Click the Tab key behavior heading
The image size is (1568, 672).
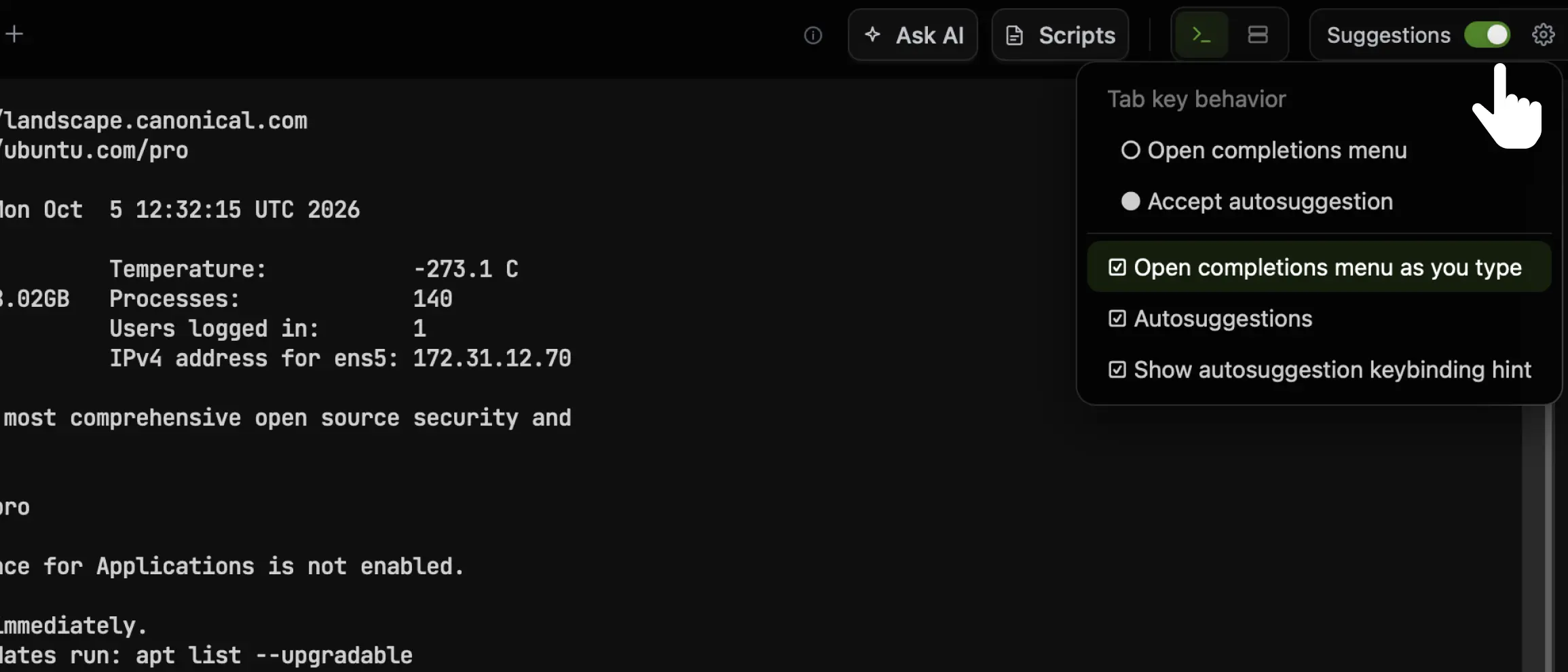tap(1197, 99)
